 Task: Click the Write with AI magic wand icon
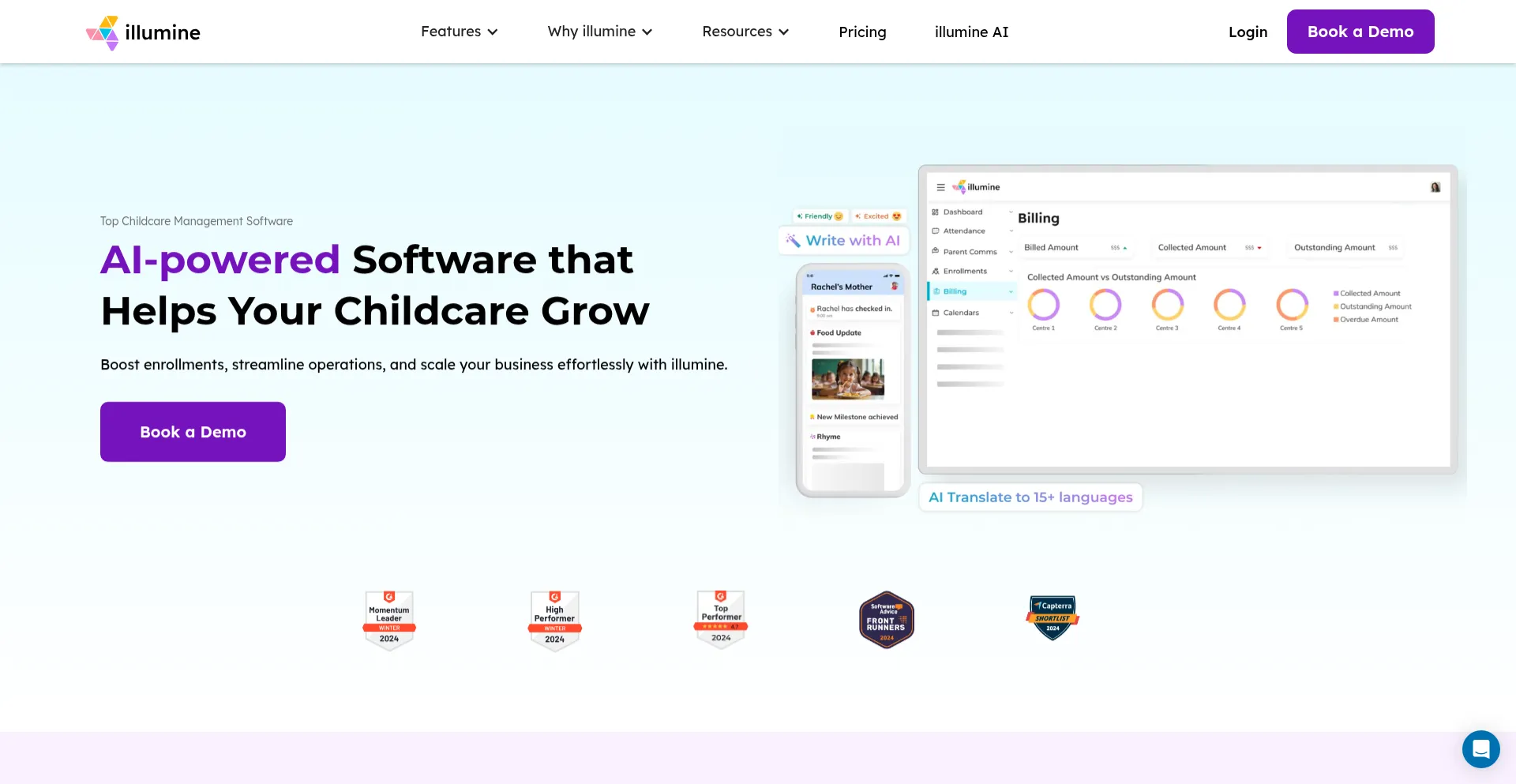pos(793,240)
